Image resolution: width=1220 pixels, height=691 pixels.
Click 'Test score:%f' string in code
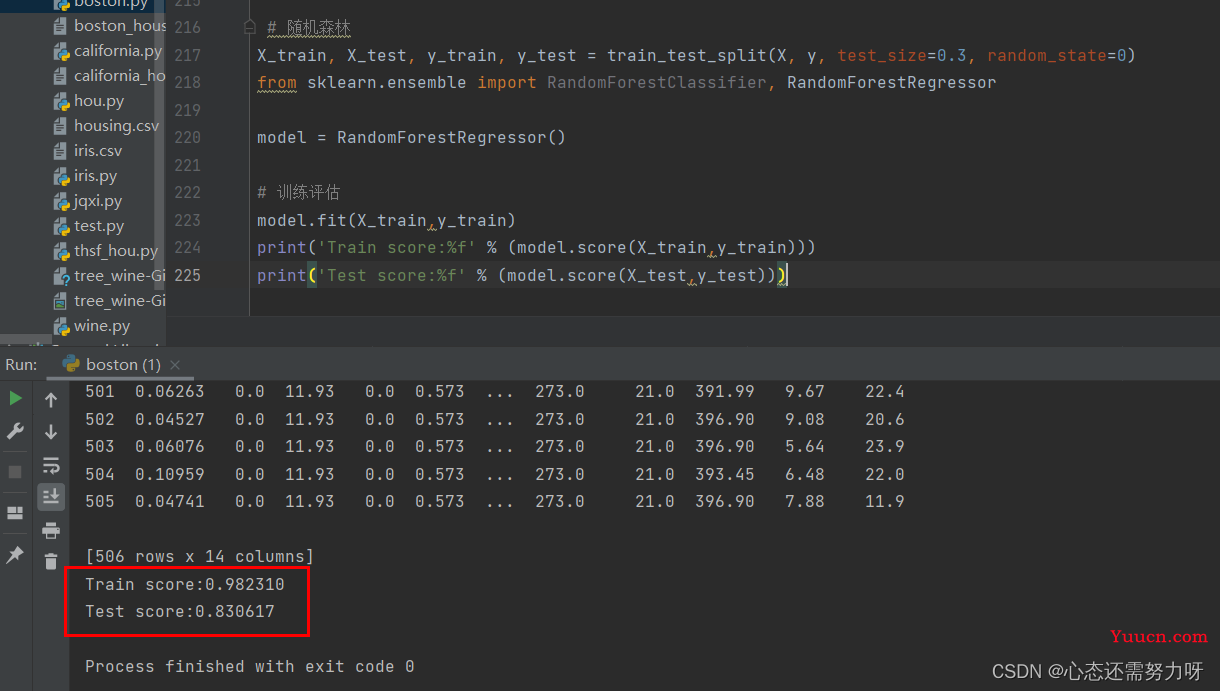pos(391,275)
